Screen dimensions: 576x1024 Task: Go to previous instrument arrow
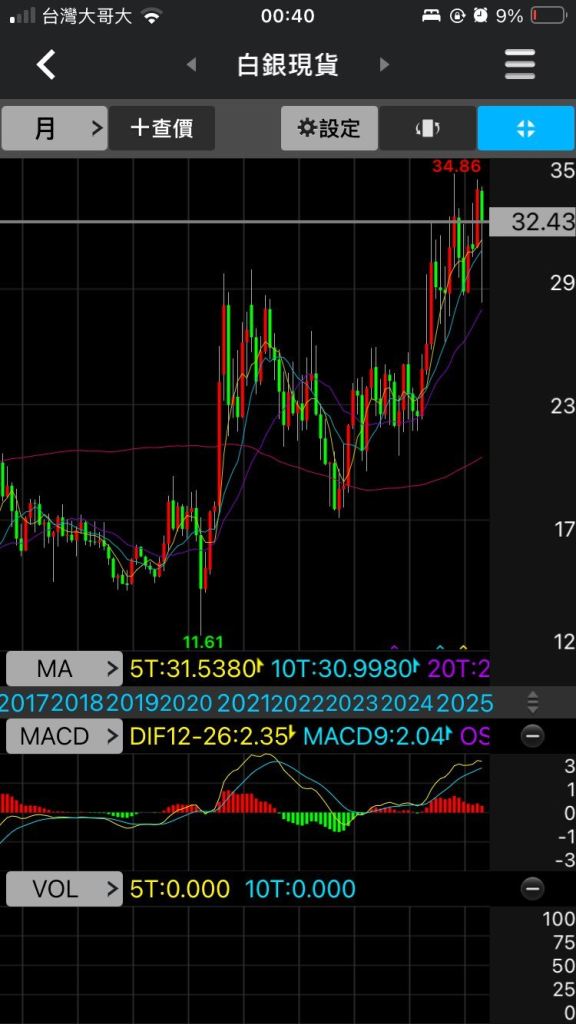point(191,65)
